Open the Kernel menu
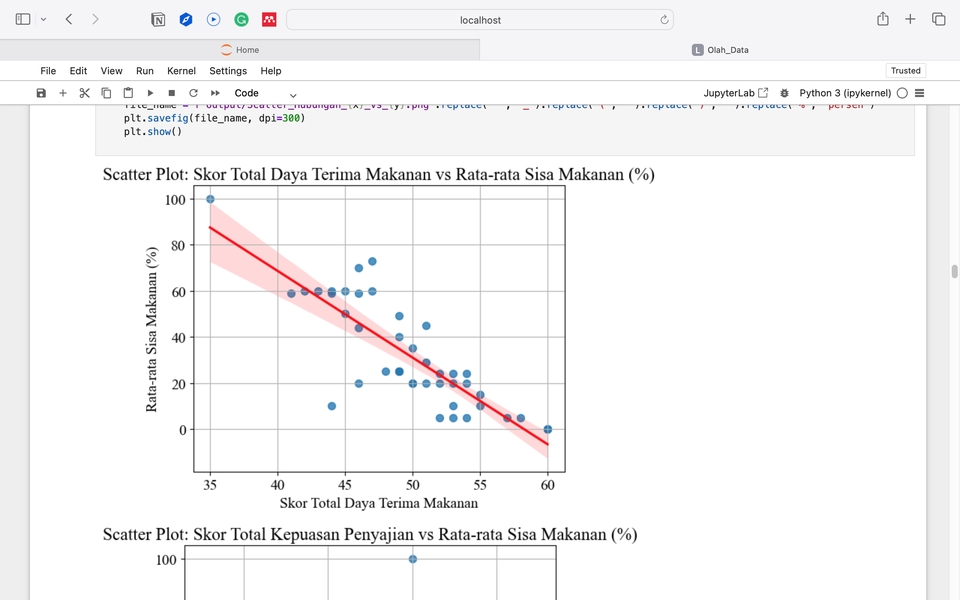This screenshot has width=960, height=600. click(181, 71)
